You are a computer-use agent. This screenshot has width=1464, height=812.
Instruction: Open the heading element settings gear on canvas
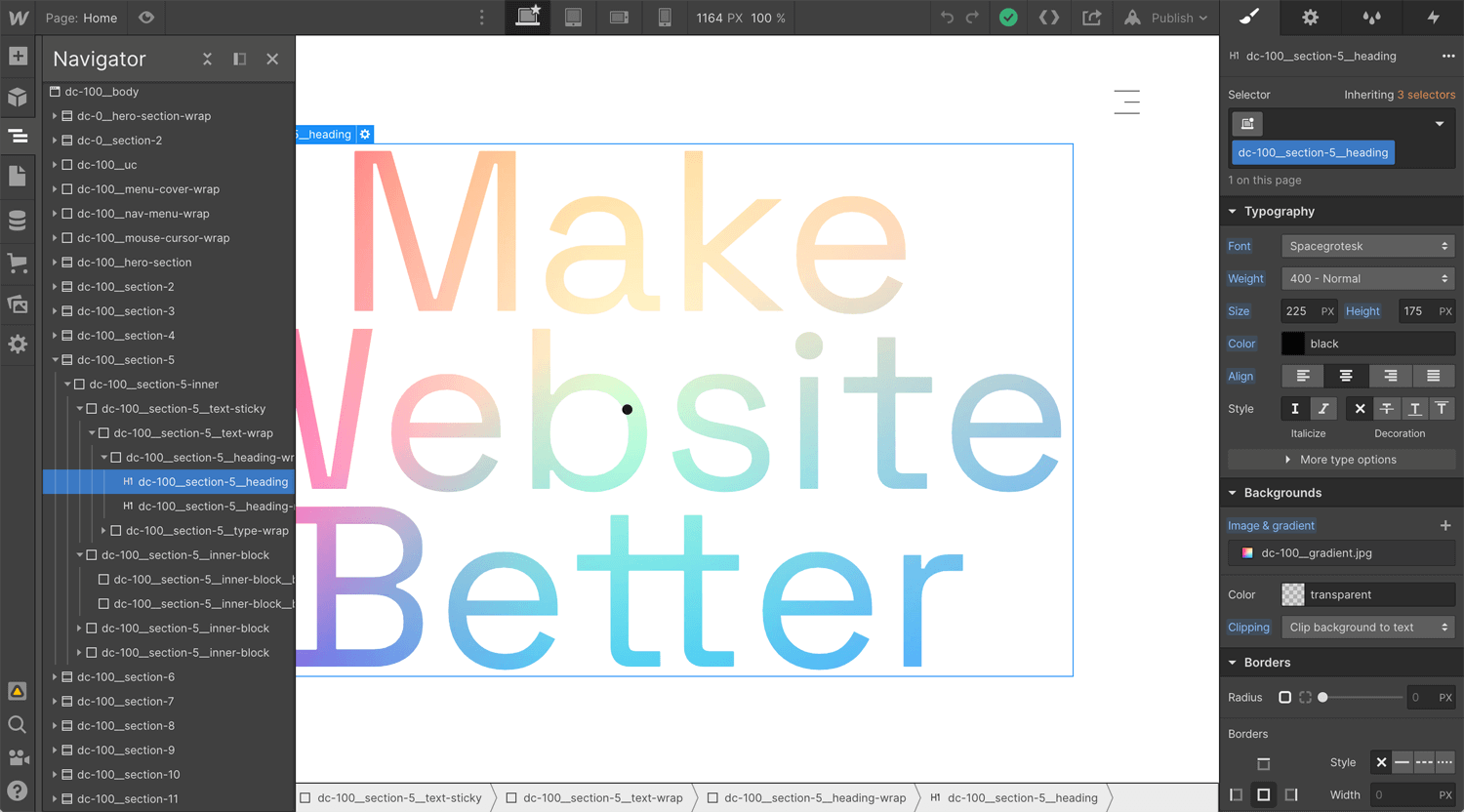pos(365,135)
